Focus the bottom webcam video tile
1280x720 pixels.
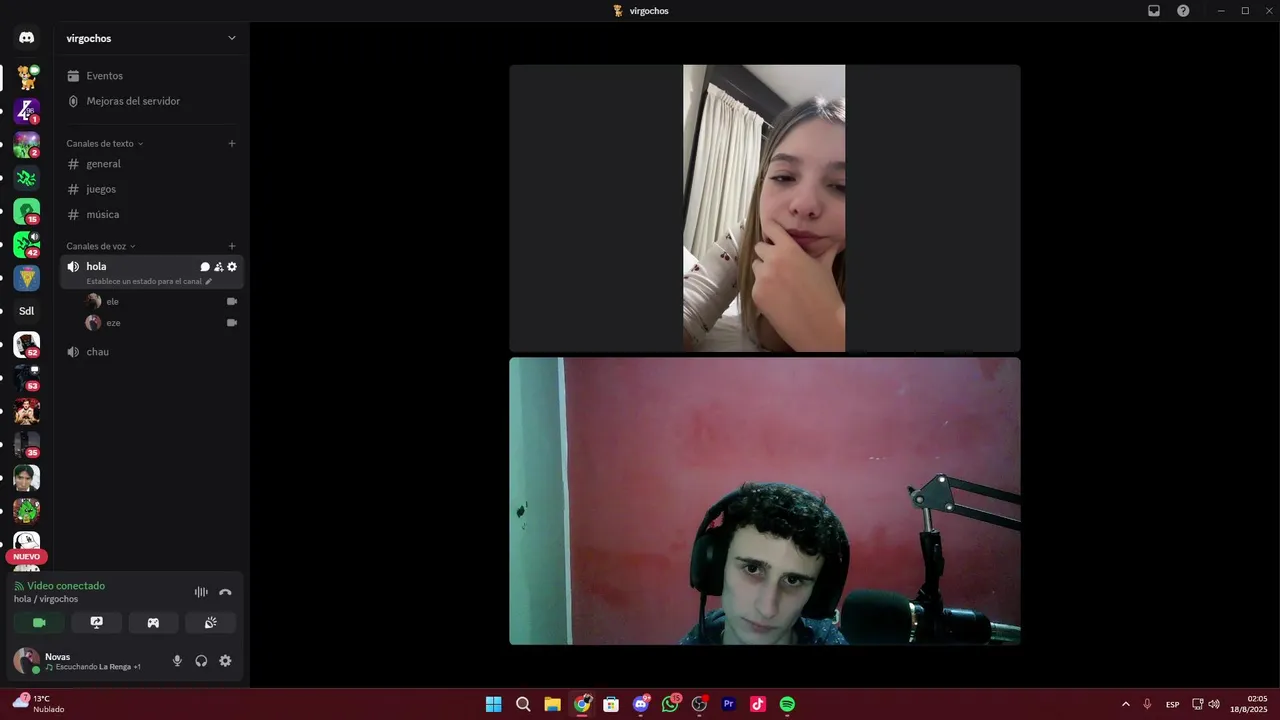click(765, 501)
